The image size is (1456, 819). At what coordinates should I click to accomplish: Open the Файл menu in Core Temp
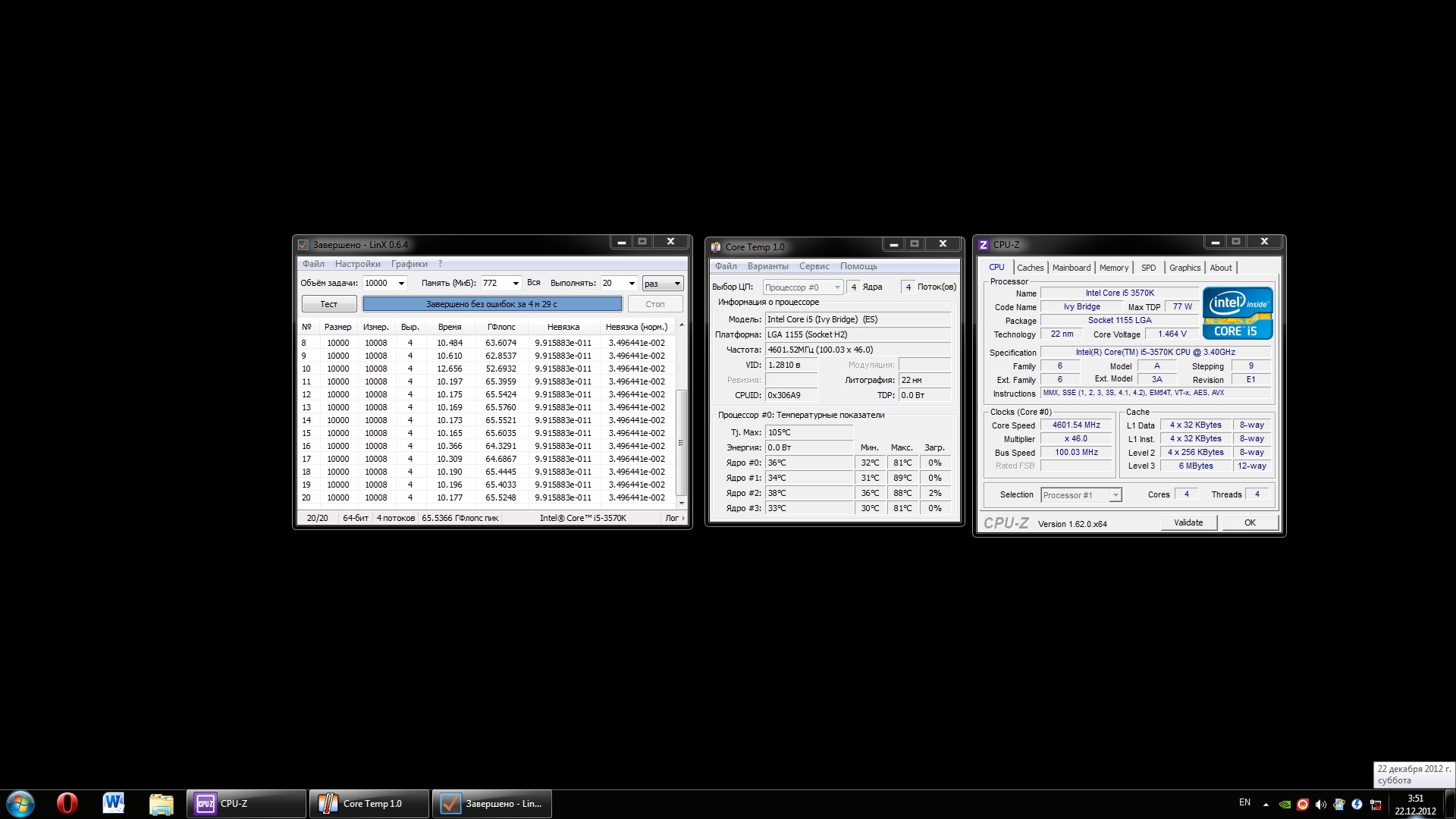pyautogui.click(x=726, y=266)
